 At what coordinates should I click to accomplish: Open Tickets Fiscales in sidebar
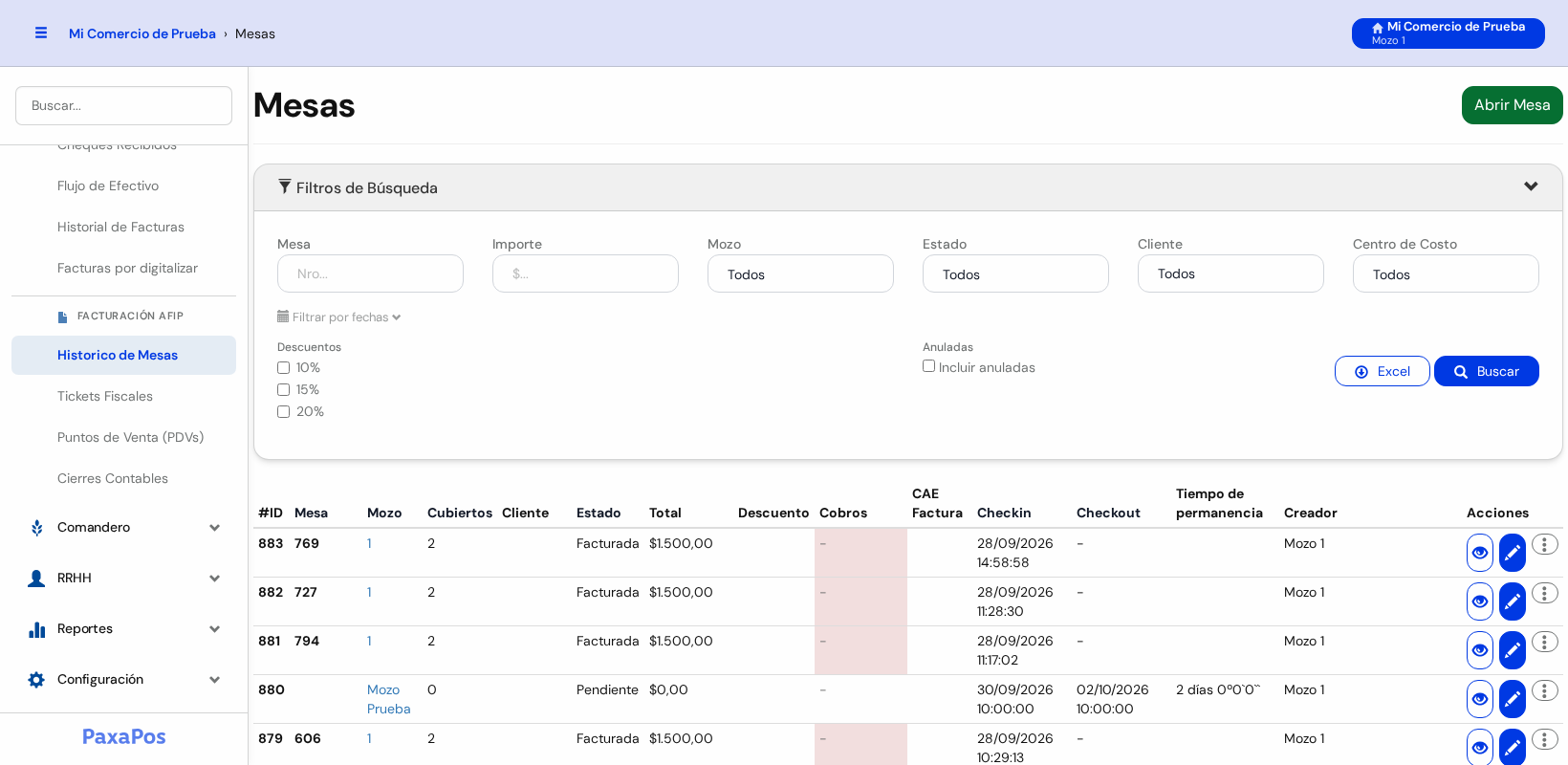(x=105, y=396)
